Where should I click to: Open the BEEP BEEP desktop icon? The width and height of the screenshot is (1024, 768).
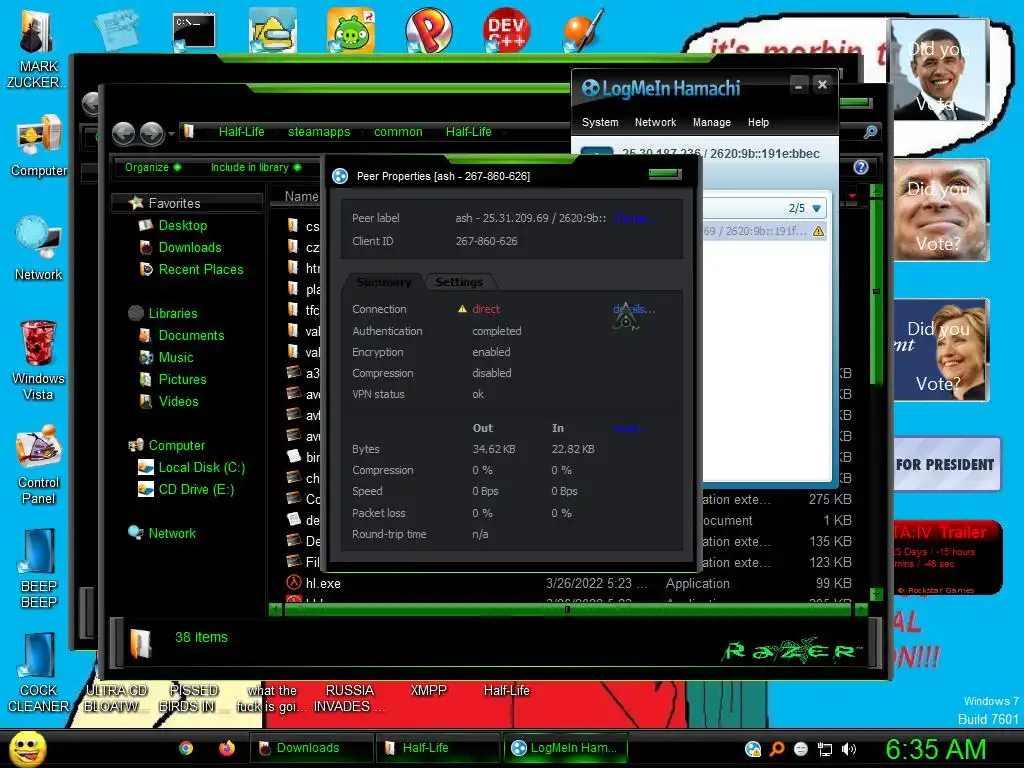click(x=39, y=569)
